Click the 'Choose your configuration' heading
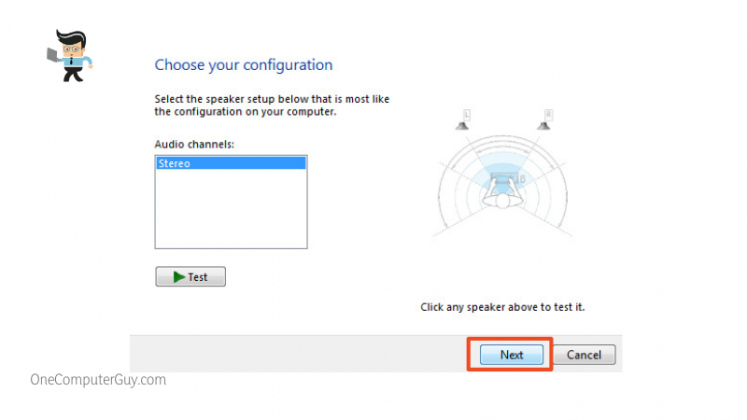Screen dimensions: 747x420 coord(243,65)
